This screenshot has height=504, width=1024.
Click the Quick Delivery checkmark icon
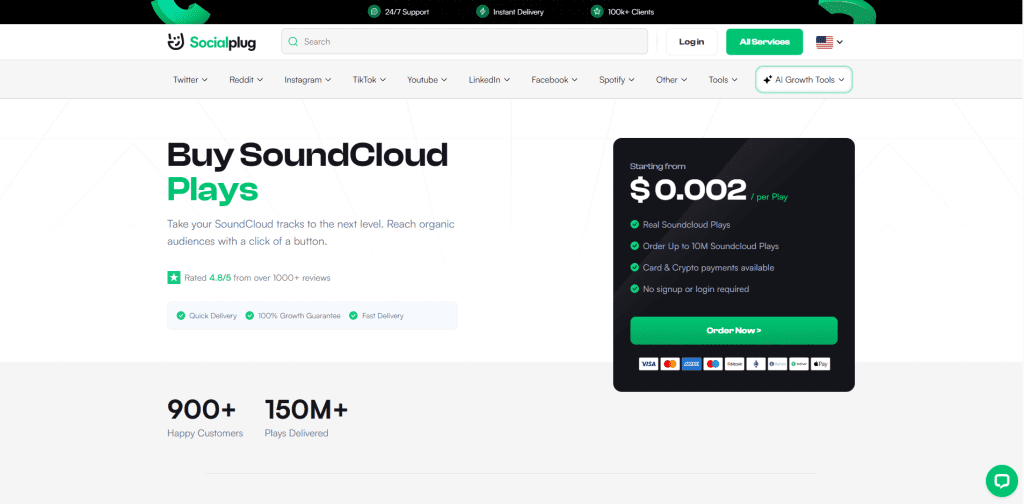181,315
